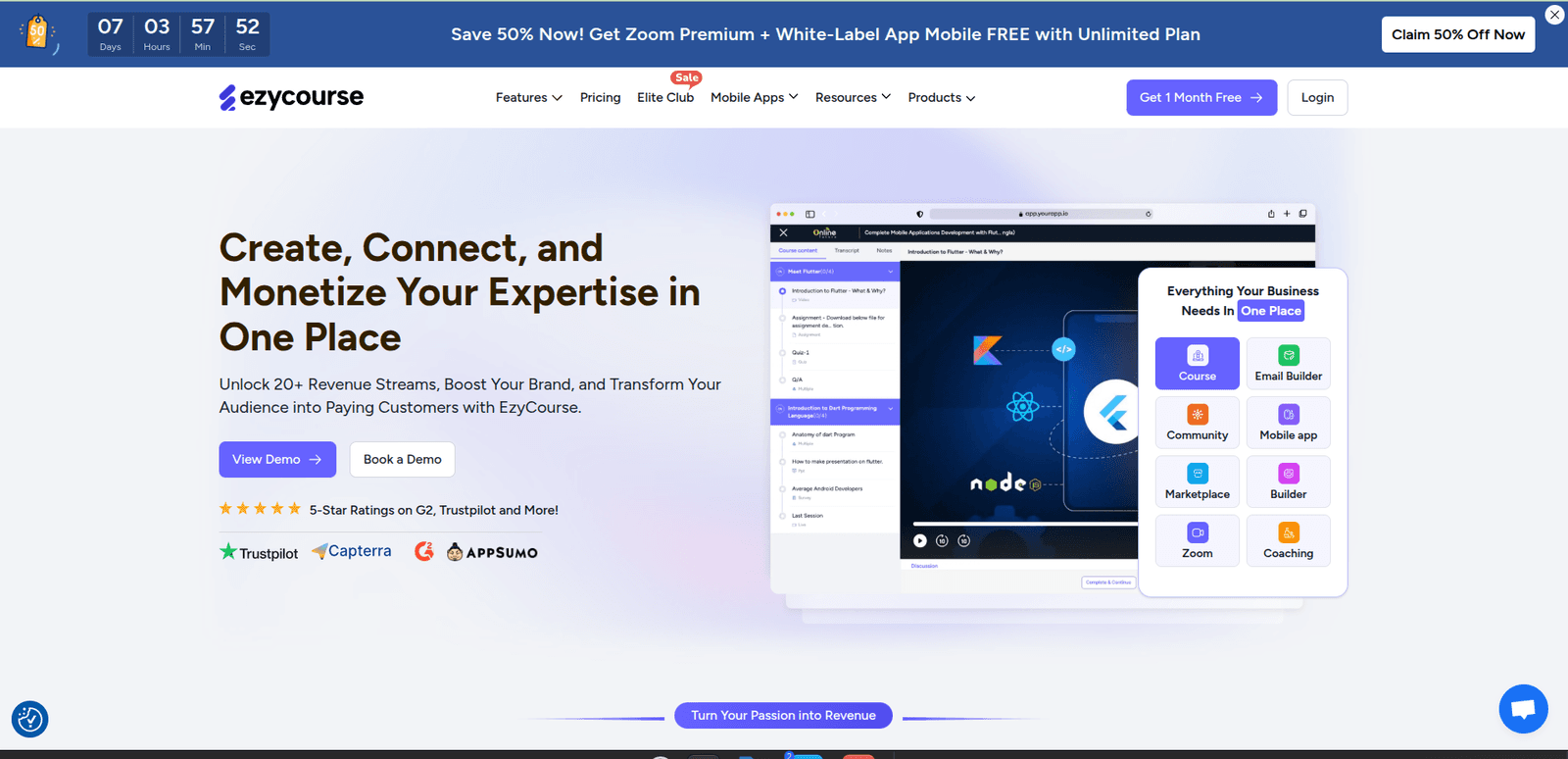Choose the Mobile app feature tile
This screenshot has width=1568, height=759.
1288,423
